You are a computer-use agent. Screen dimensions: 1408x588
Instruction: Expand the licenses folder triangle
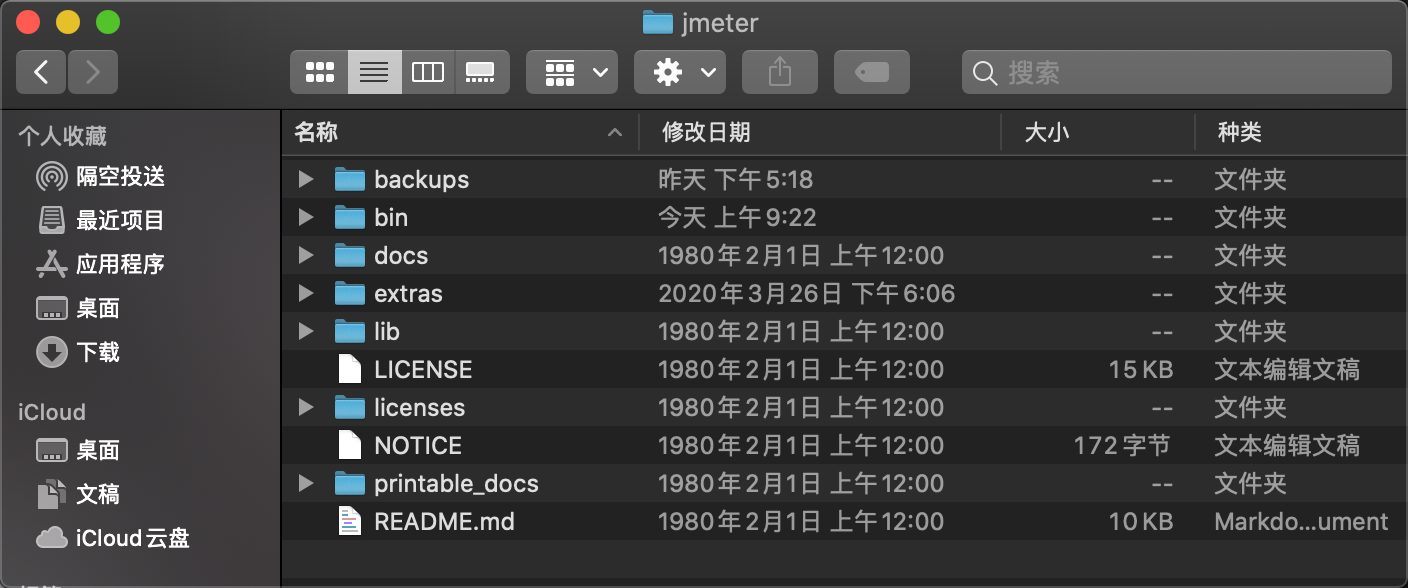coord(306,408)
